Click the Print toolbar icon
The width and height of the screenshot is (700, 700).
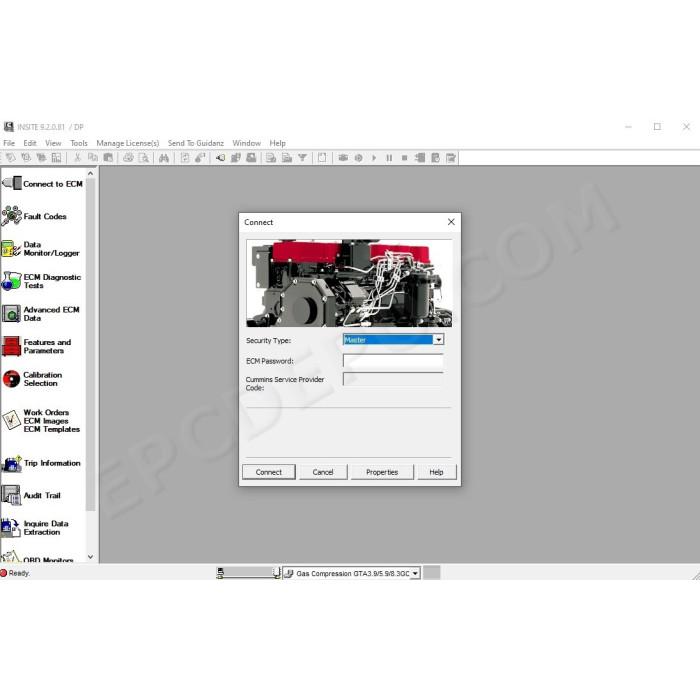point(129,158)
